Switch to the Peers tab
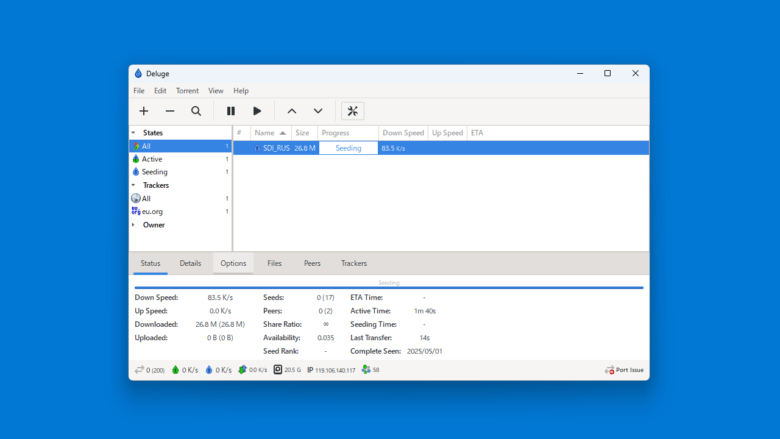The width and height of the screenshot is (780, 439). [312, 263]
